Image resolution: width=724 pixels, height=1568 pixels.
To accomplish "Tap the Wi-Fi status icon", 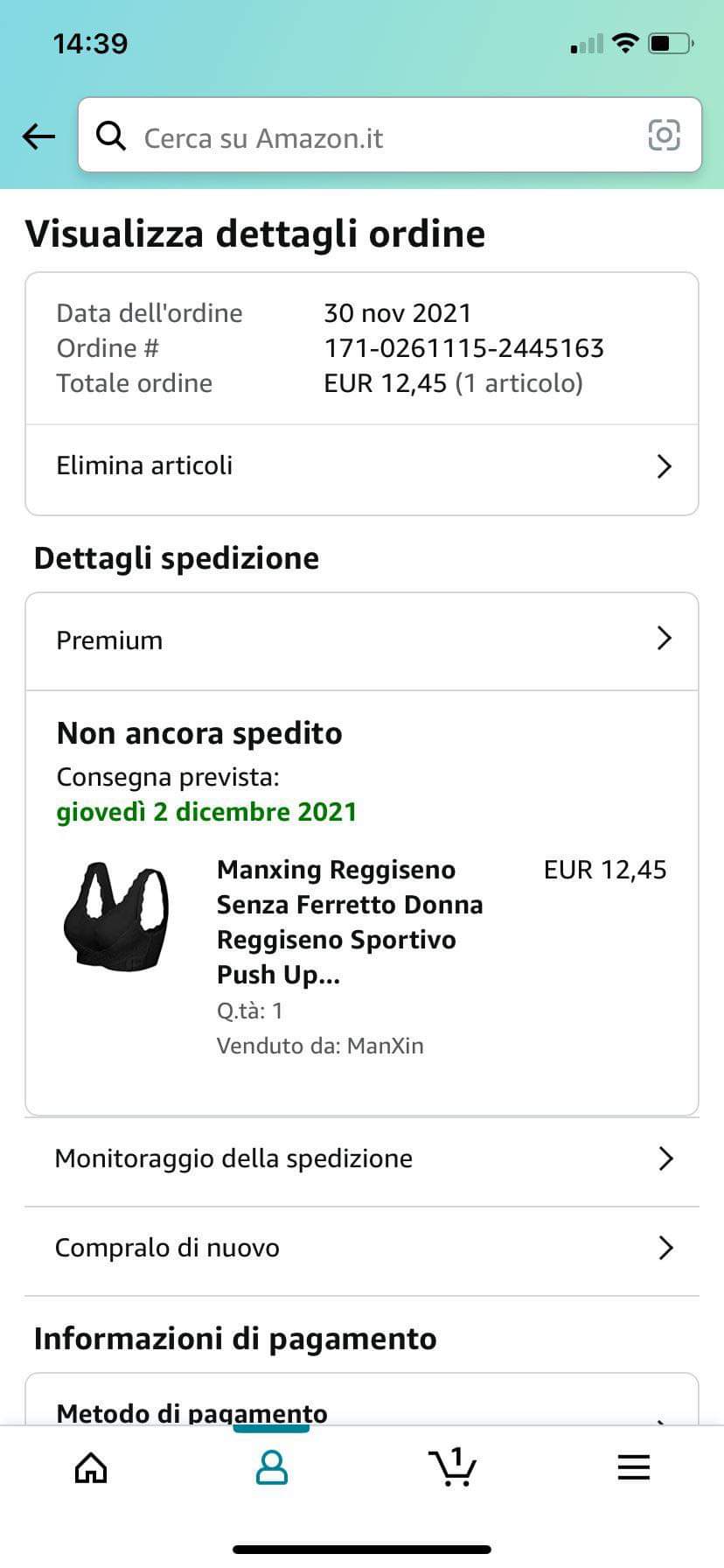I will (625, 43).
